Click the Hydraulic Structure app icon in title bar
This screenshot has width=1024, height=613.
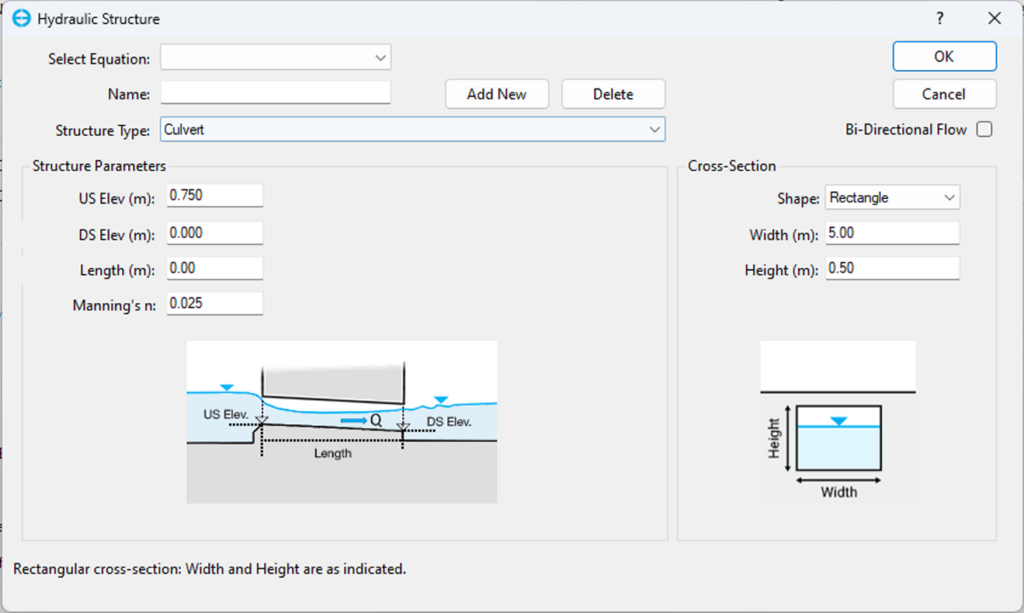(20, 19)
